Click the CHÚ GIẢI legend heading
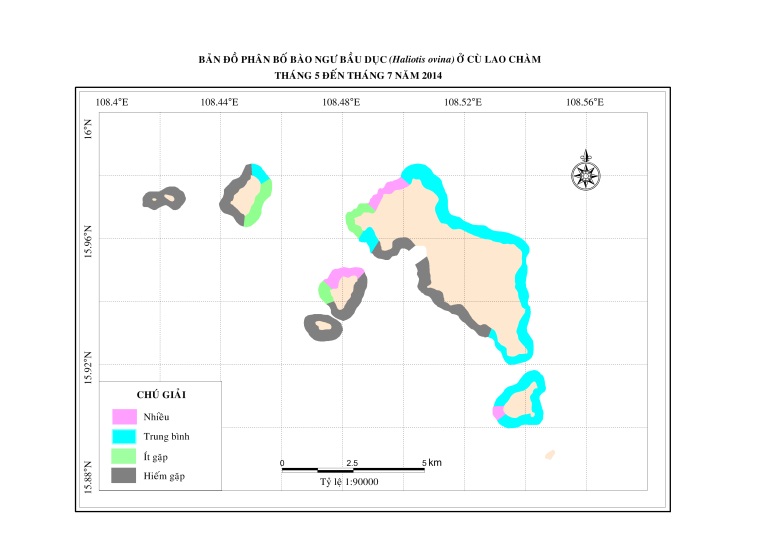761x536 pixels. point(161,395)
